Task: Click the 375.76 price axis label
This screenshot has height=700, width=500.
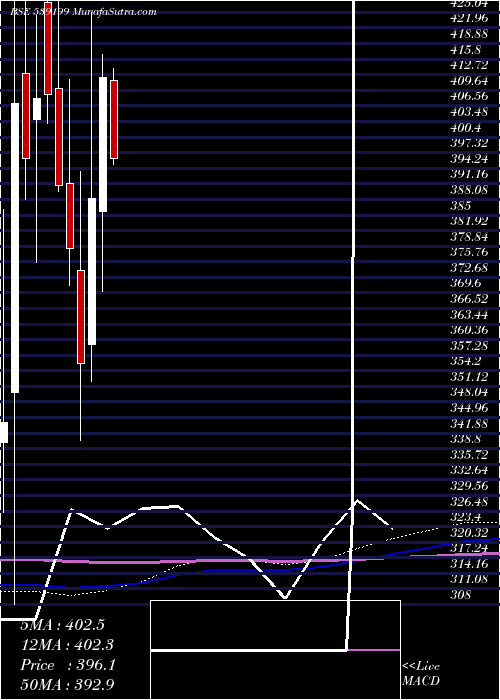Action: click(x=468, y=252)
